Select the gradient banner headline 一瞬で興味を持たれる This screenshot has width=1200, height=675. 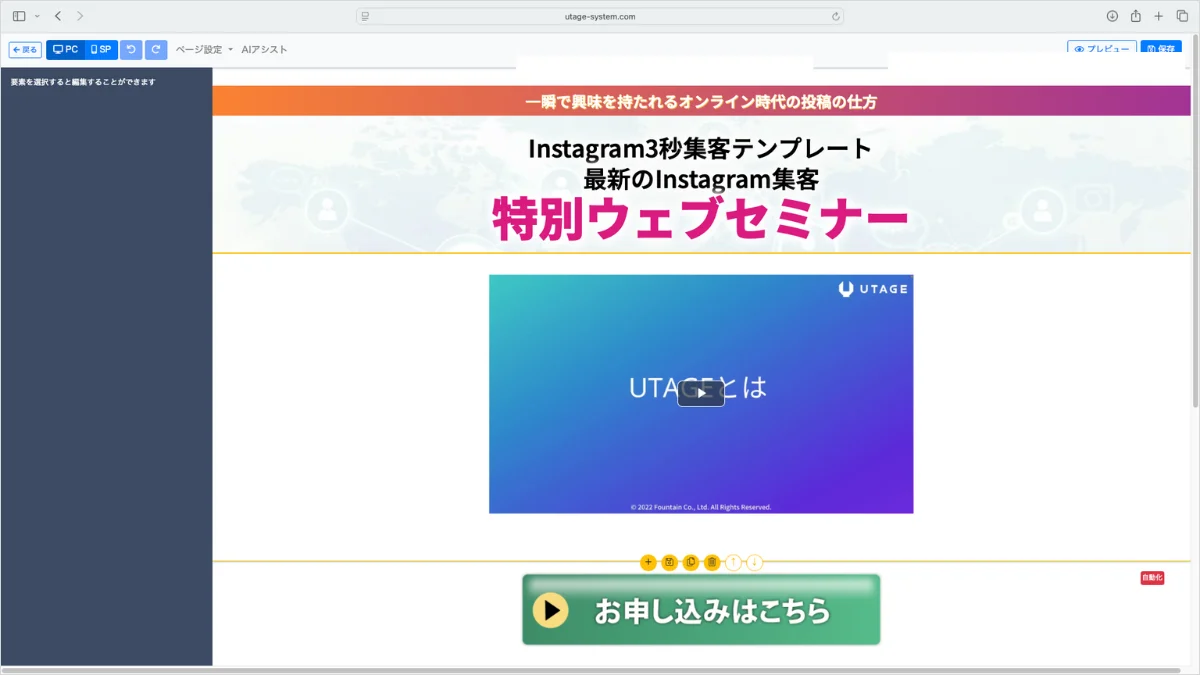(701, 101)
